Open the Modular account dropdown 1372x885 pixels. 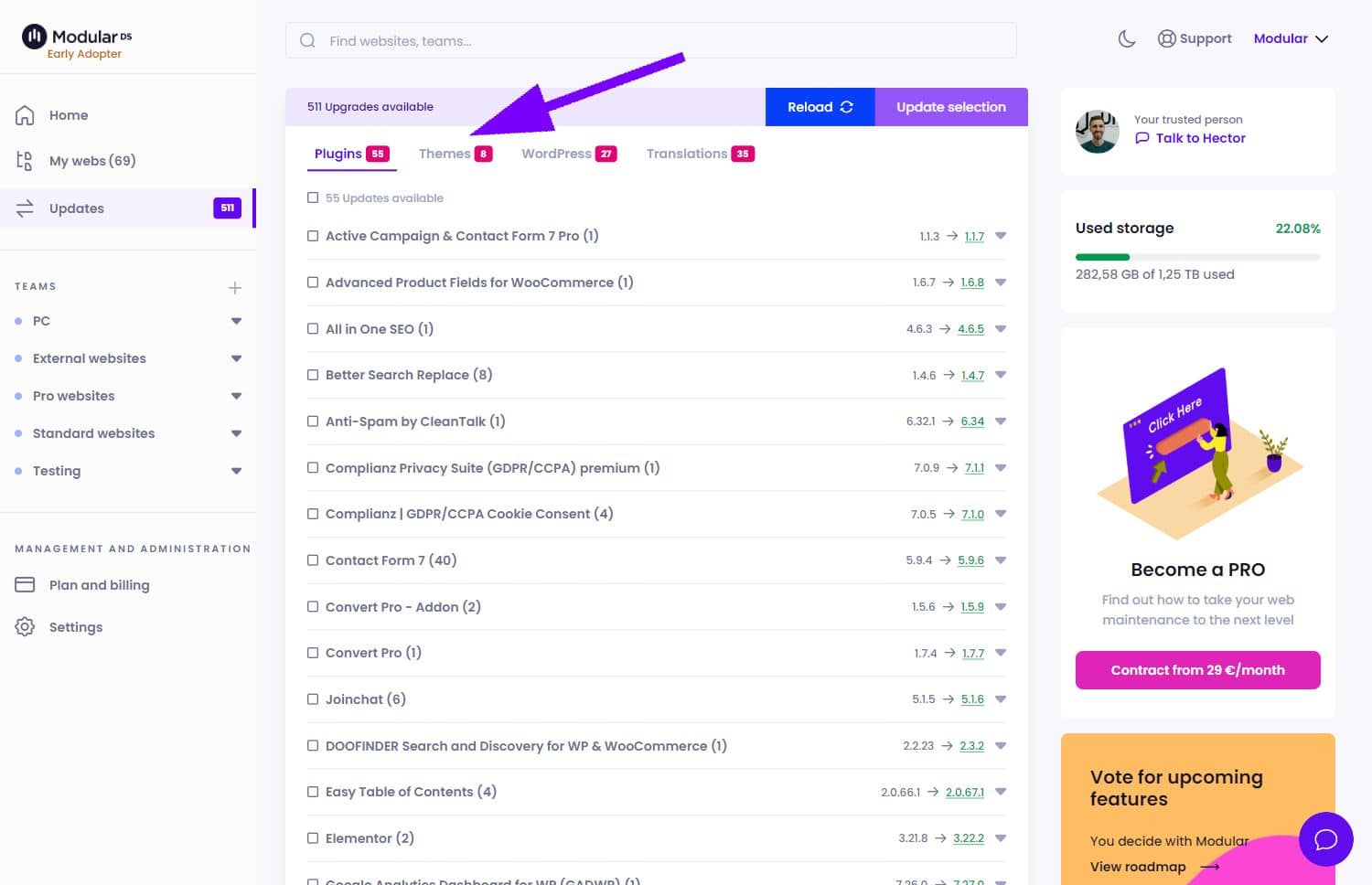(x=1291, y=38)
